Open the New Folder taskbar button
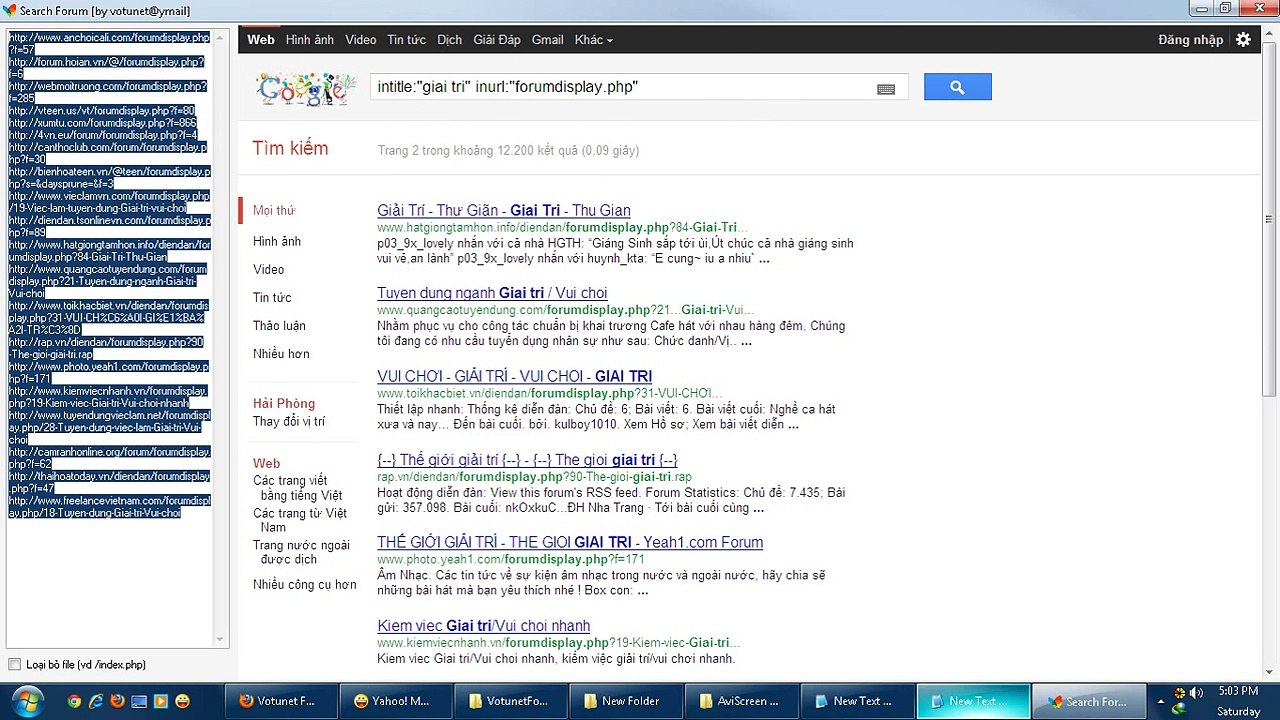The height and width of the screenshot is (720, 1280). coord(626,701)
